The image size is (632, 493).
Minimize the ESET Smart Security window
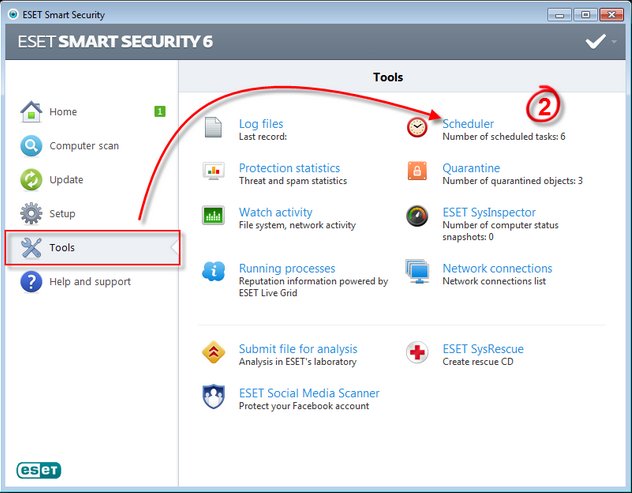pos(559,15)
